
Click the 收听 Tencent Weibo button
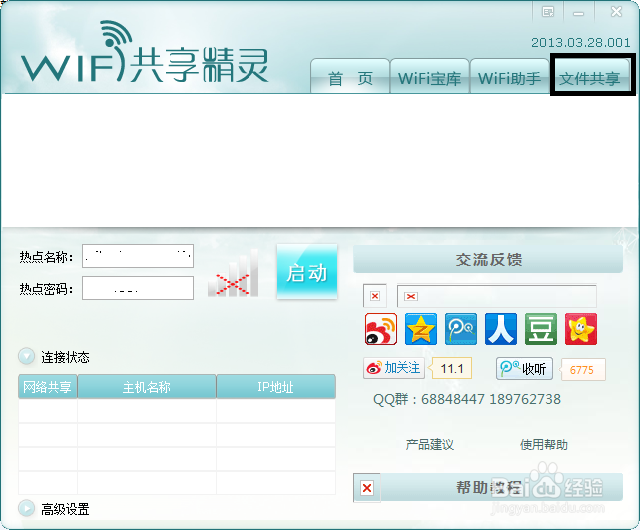coord(524,369)
